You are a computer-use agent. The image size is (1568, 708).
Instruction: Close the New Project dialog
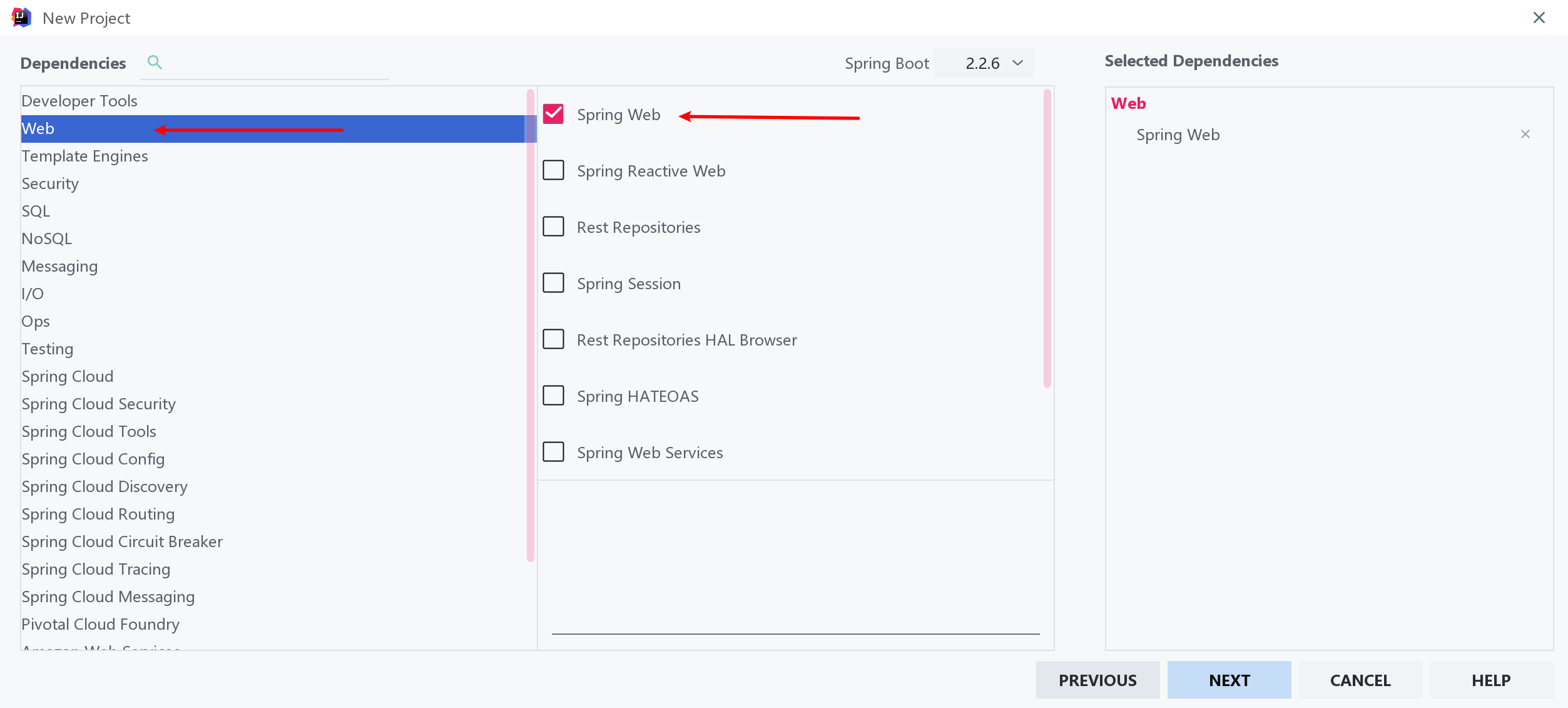click(1539, 18)
